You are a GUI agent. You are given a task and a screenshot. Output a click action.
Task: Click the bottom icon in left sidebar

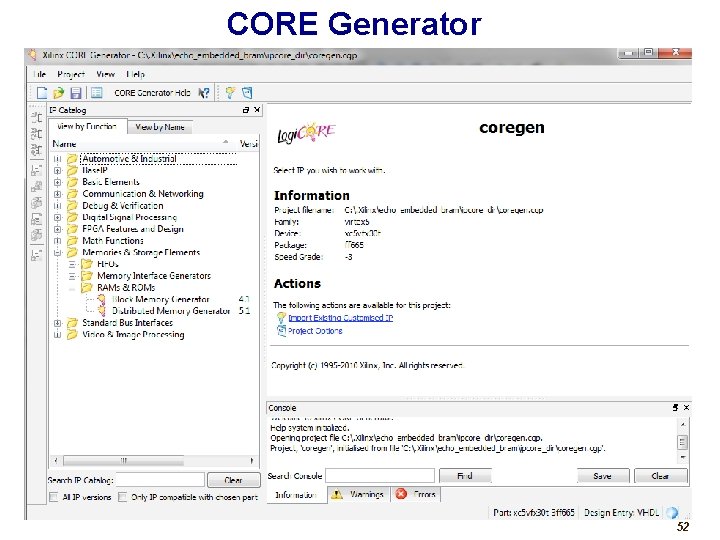pos(36,255)
